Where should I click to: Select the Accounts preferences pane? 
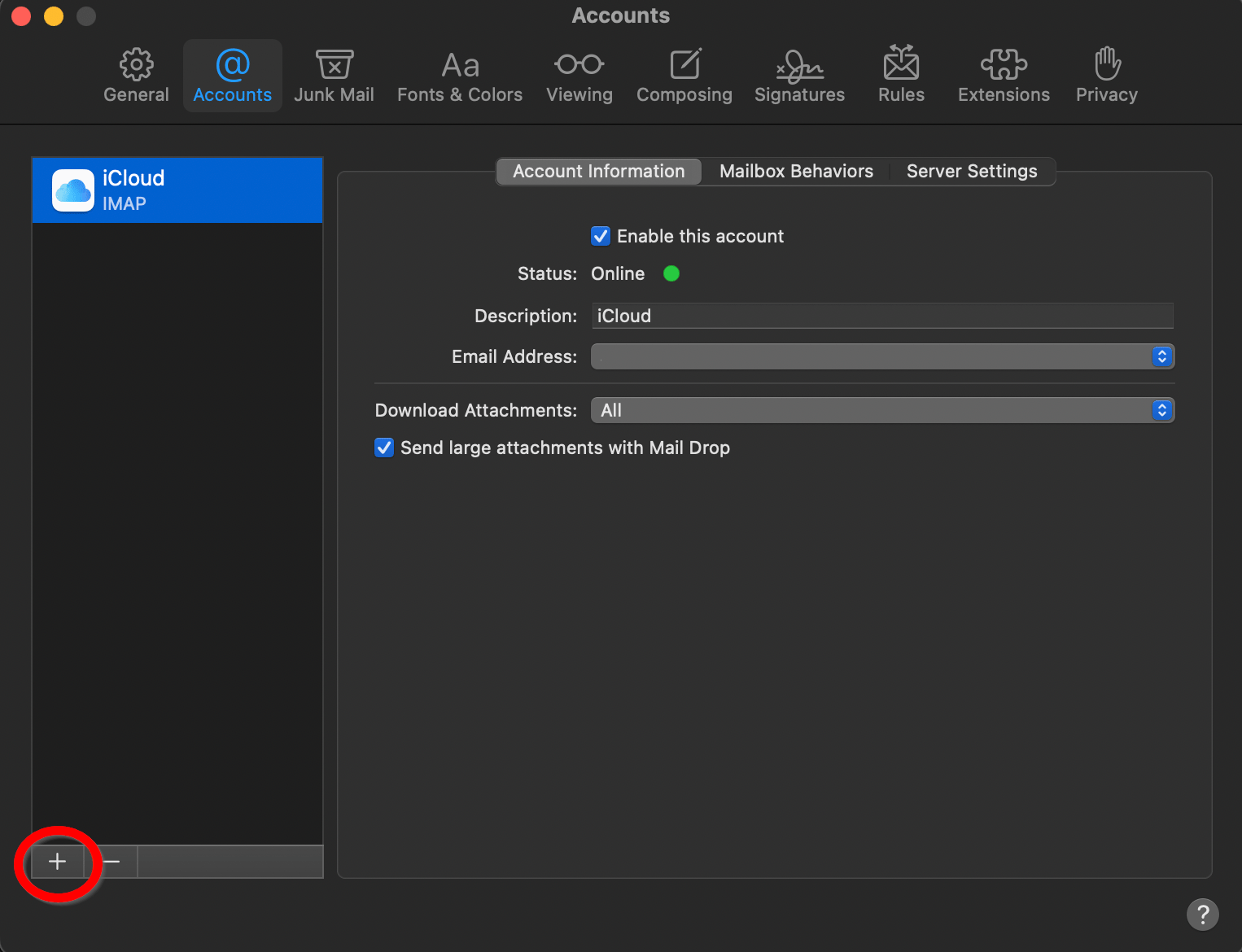233,76
